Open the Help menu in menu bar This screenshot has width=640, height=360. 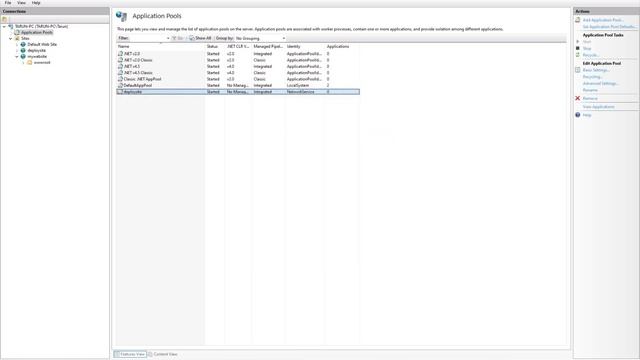[36, 3]
